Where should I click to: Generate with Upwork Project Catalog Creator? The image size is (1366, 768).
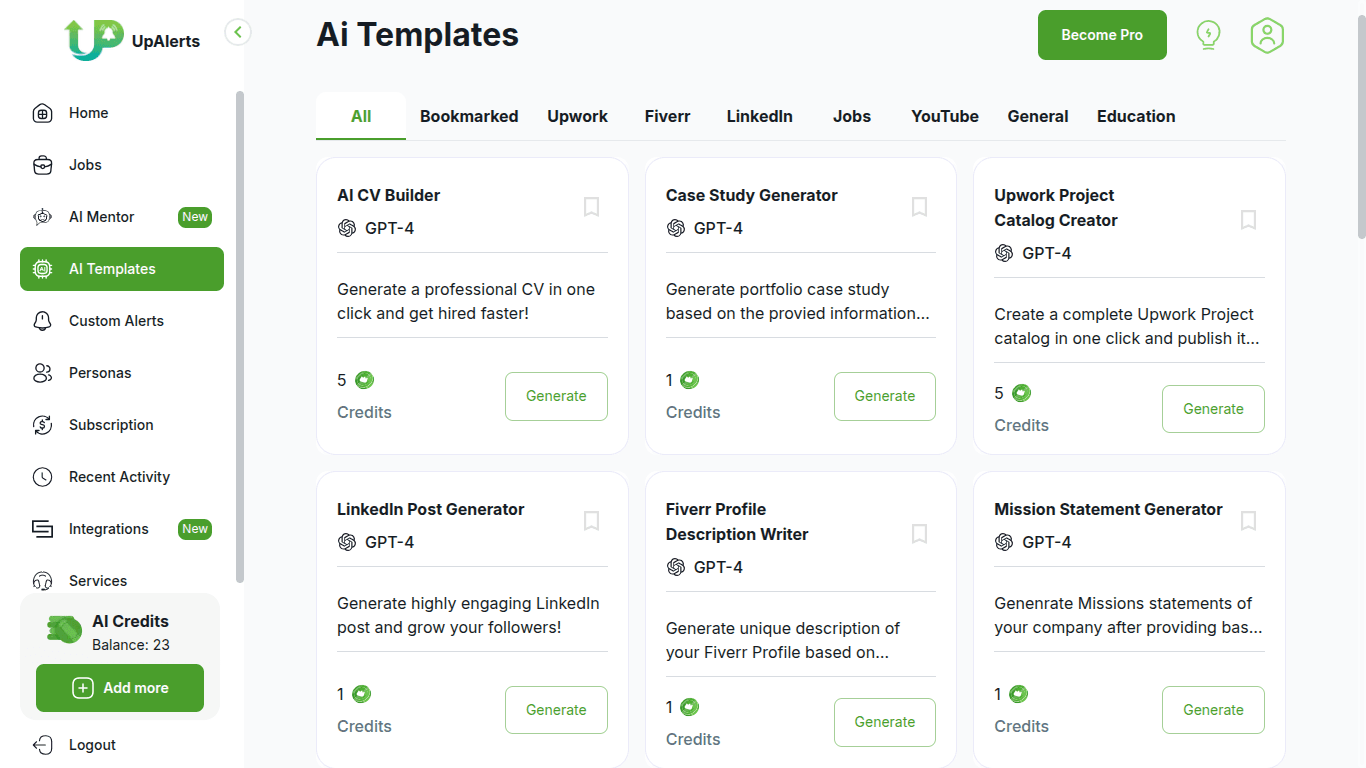(x=1213, y=409)
